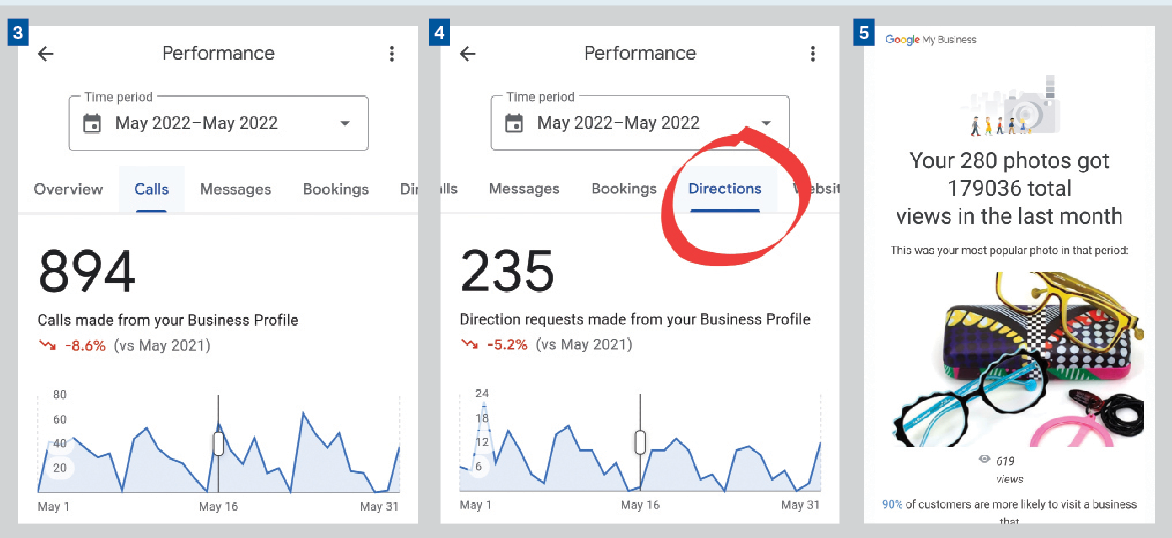
Task: Click 'Calls made from your Business Profile'
Action: pyautogui.click(x=168, y=321)
